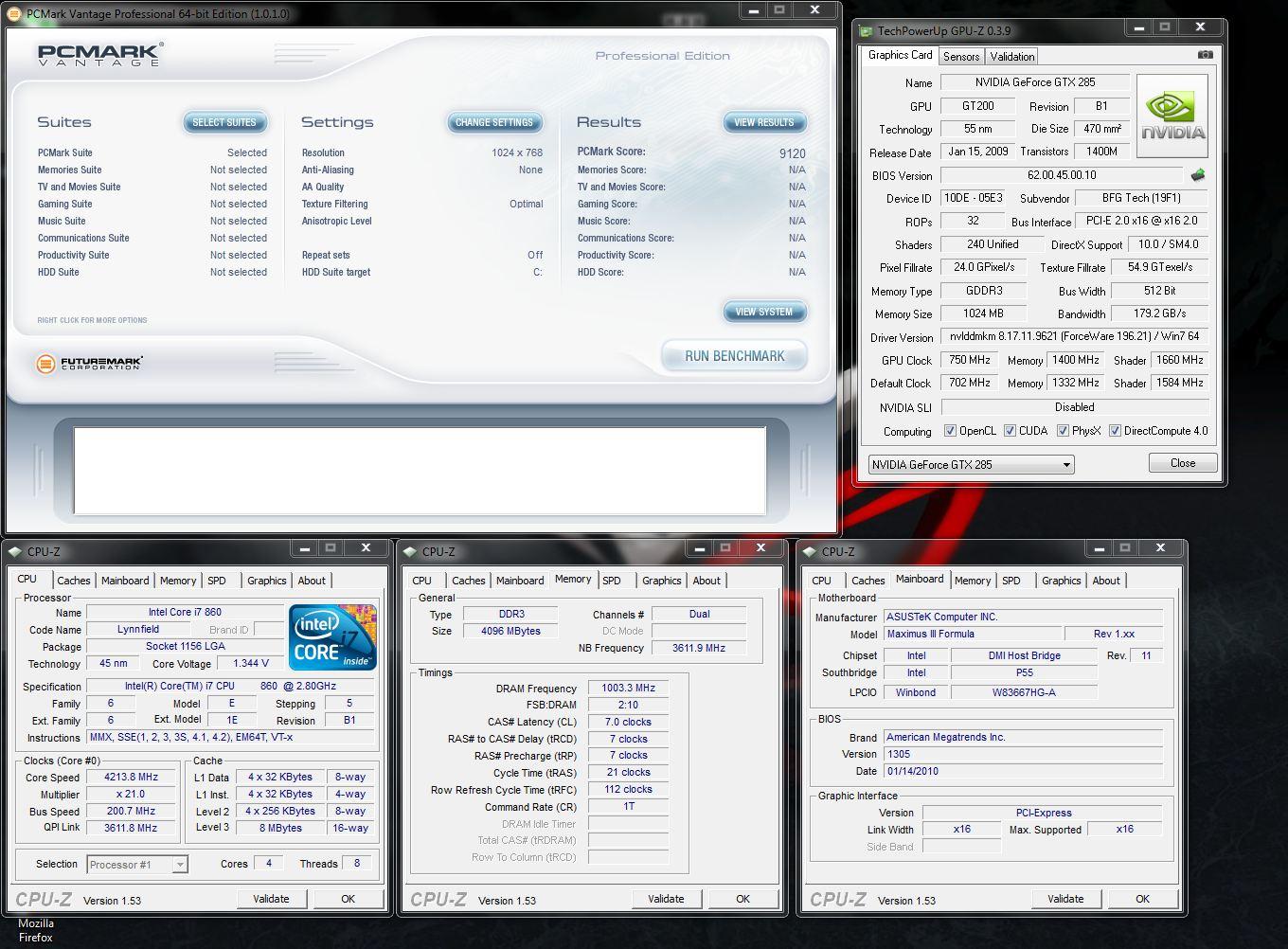Click the BIOS Version field 62.00.45.00.10
Viewport: 1288px width, 949px height.
1062,175
